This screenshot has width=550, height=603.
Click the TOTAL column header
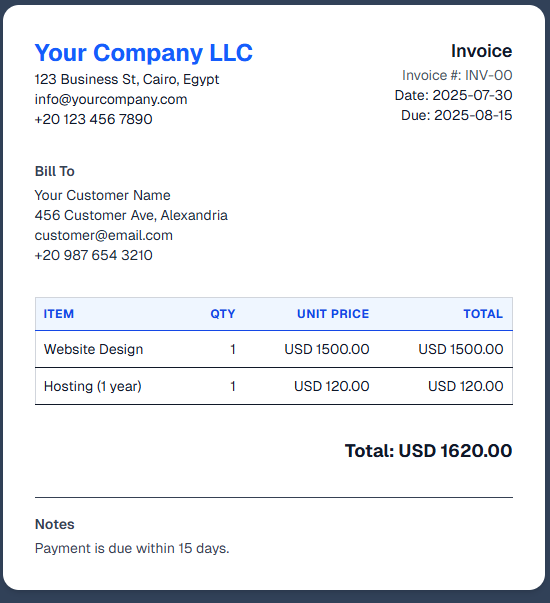483,314
